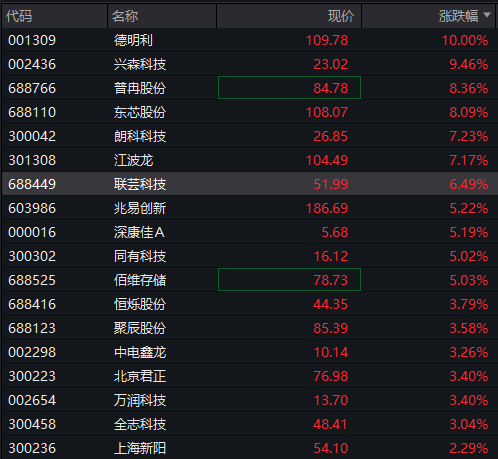Image resolution: width=498 pixels, height=459 pixels.
Task: Select stock name 东芯股份
Action: coord(140,112)
